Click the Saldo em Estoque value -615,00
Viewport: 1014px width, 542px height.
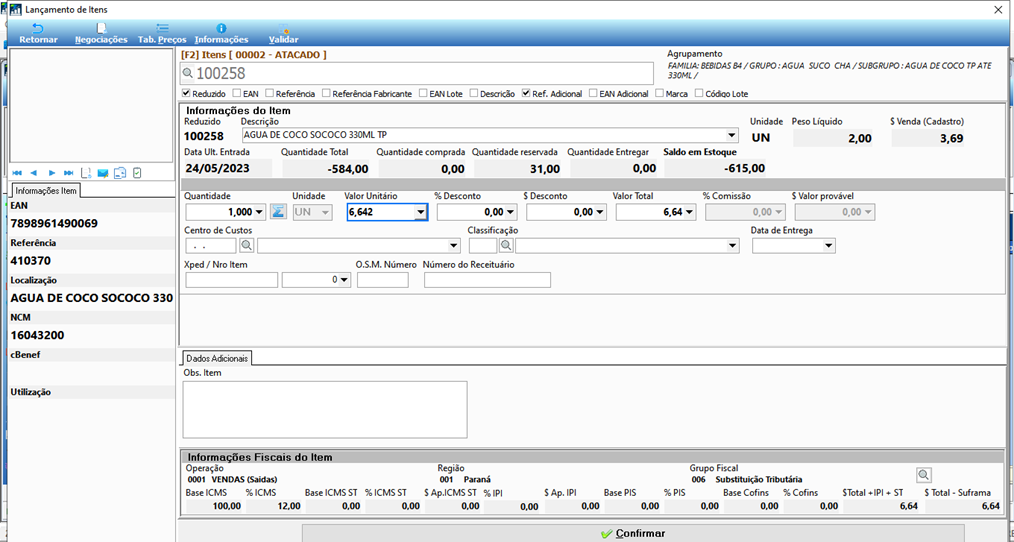pyautogui.click(x=745, y=169)
